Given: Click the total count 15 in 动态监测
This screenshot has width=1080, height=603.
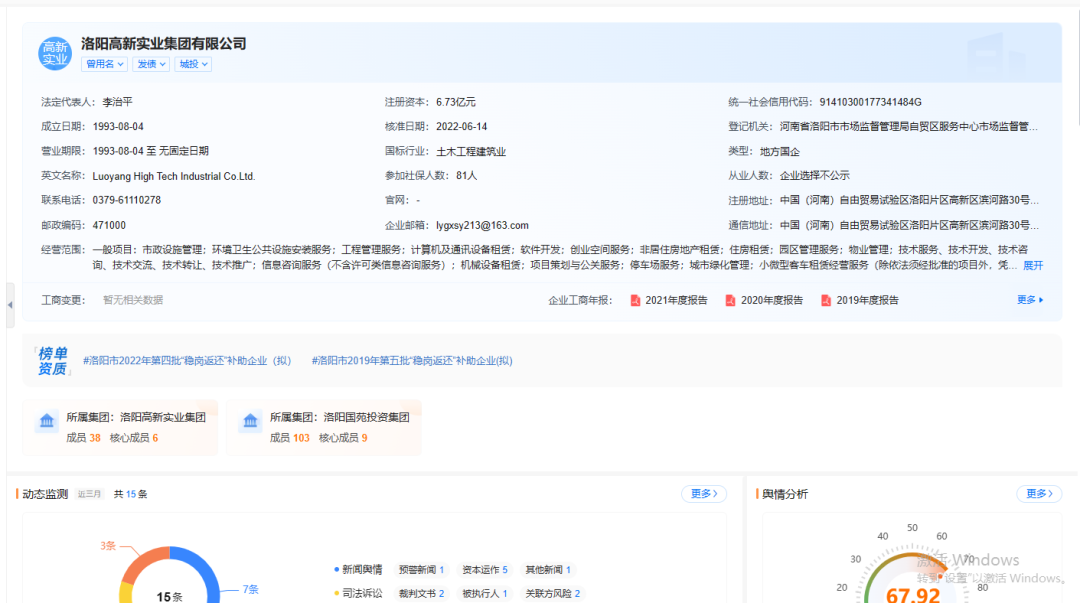Looking at the screenshot, I should [131, 494].
